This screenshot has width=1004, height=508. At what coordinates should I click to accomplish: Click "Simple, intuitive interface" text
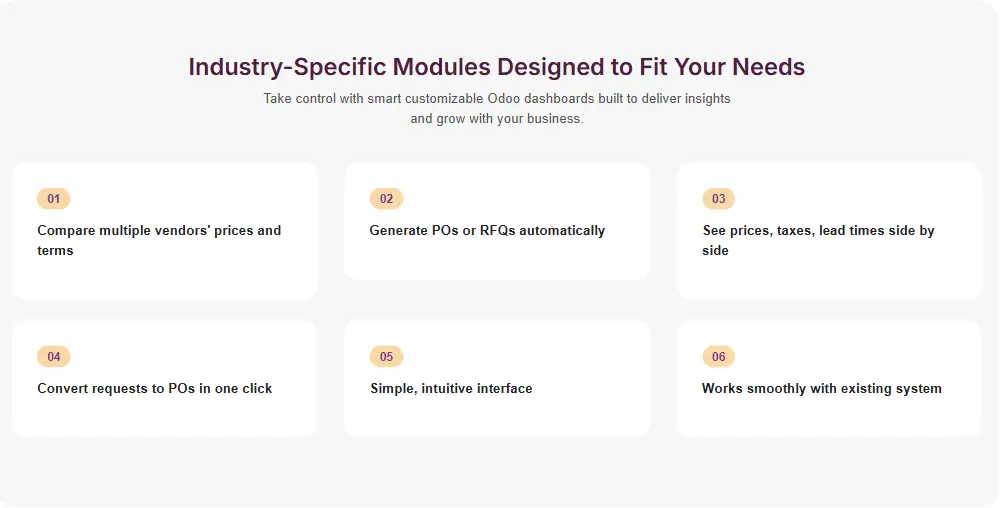click(451, 388)
